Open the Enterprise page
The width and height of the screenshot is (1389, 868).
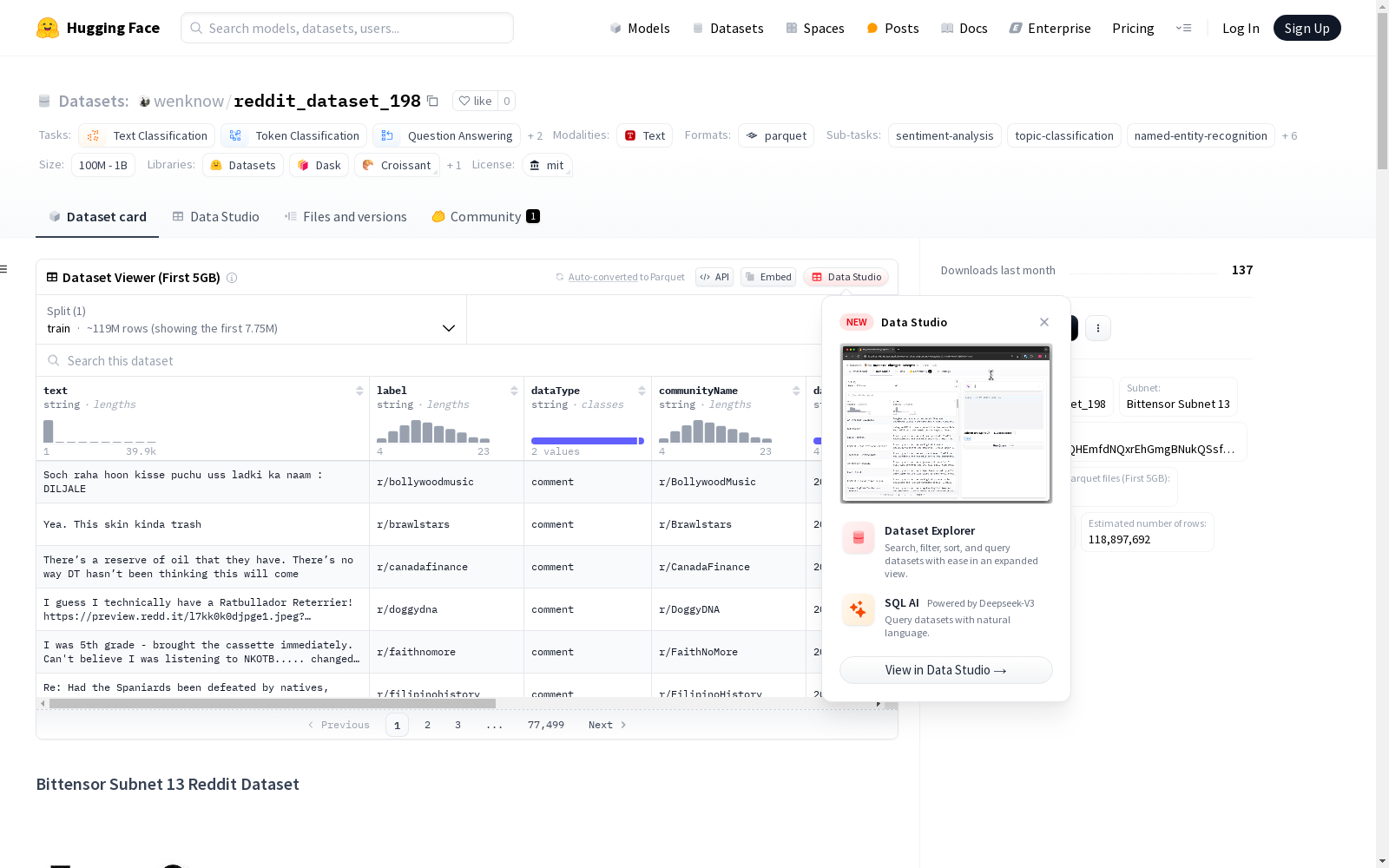pyautogui.click(x=1050, y=28)
